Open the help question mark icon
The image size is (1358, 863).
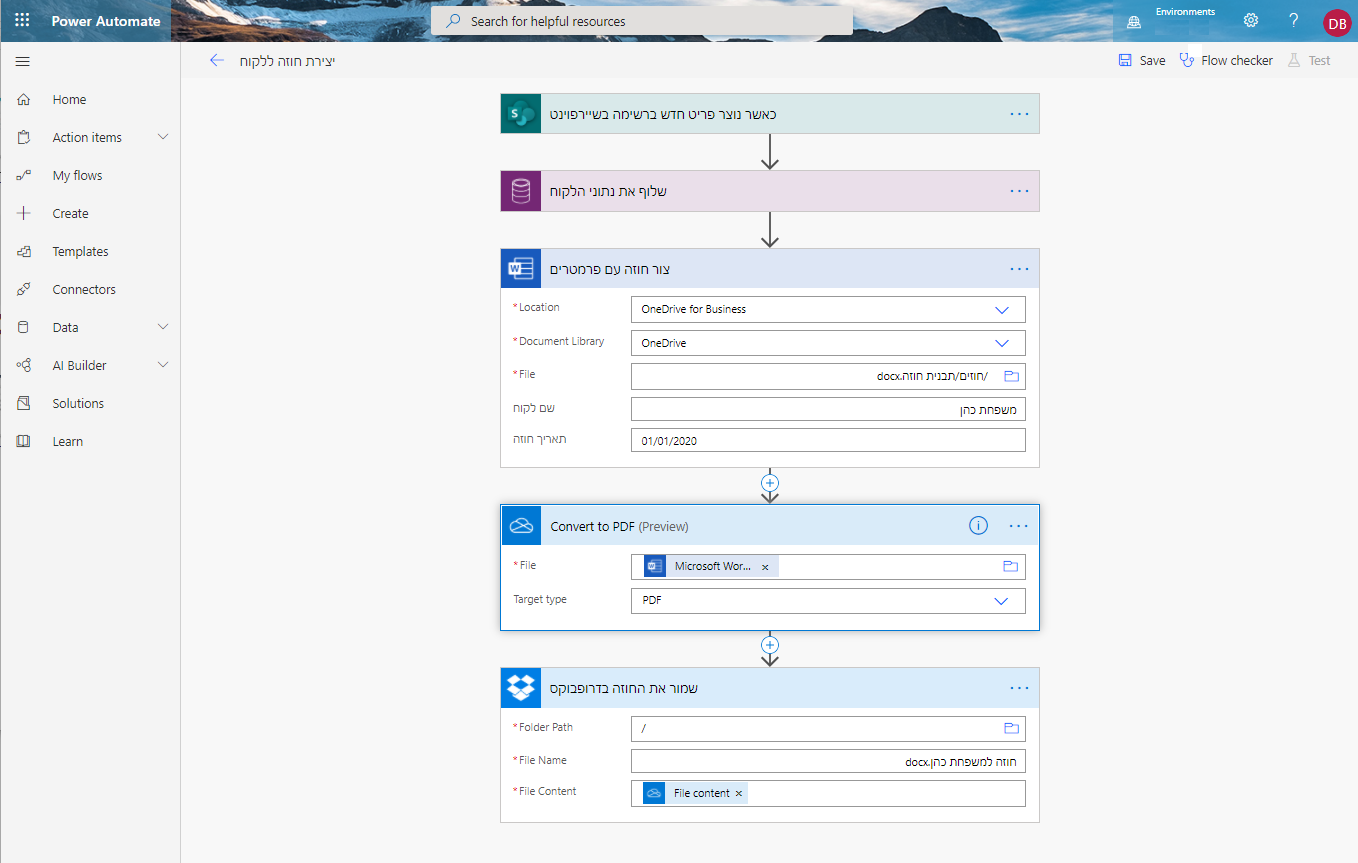point(1293,20)
